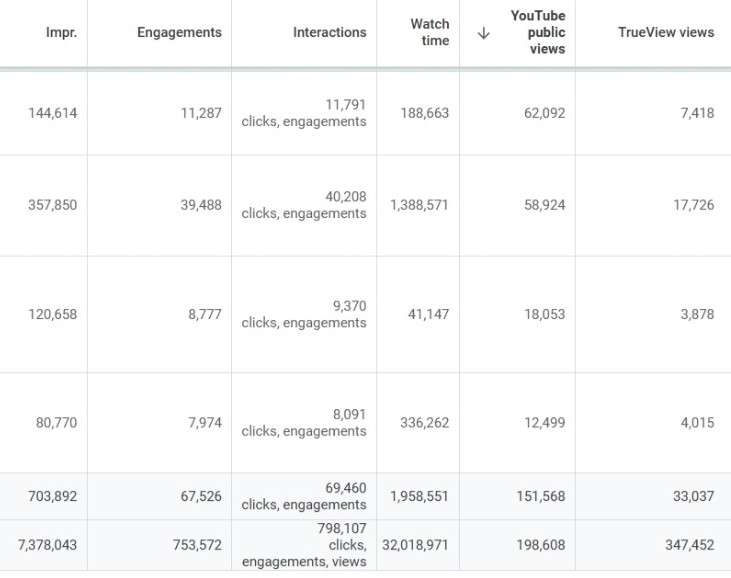Sort by the Engagements column header
The height and width of the screenshot is (578, 731).
coord(179,33)
